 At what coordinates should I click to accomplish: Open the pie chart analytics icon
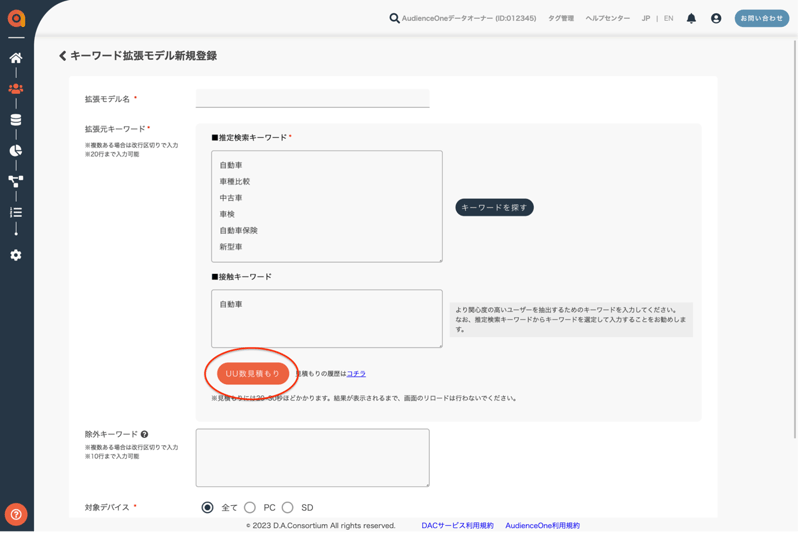click(x=16, y=151)
